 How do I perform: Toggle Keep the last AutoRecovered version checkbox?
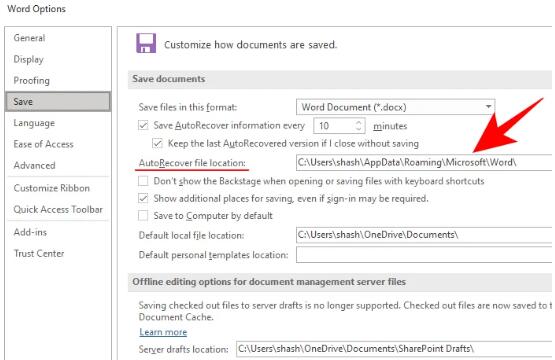click(157, 143)
